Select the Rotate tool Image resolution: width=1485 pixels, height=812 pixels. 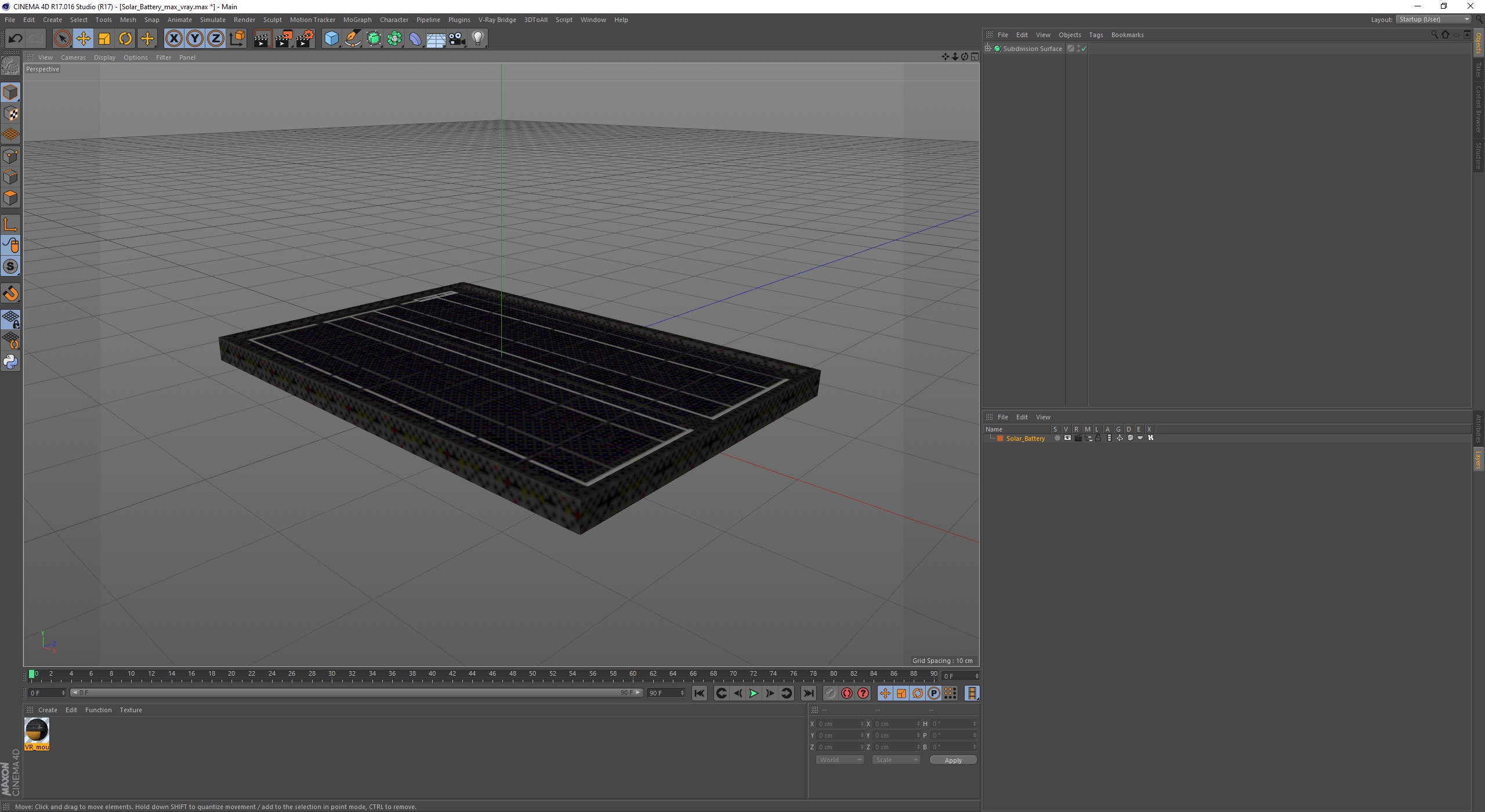[x=125, y=38]
